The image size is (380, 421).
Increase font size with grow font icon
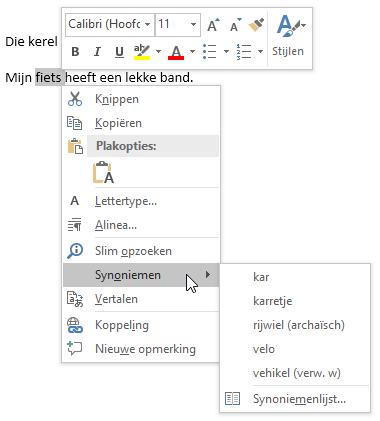click(x=213, y=25)
